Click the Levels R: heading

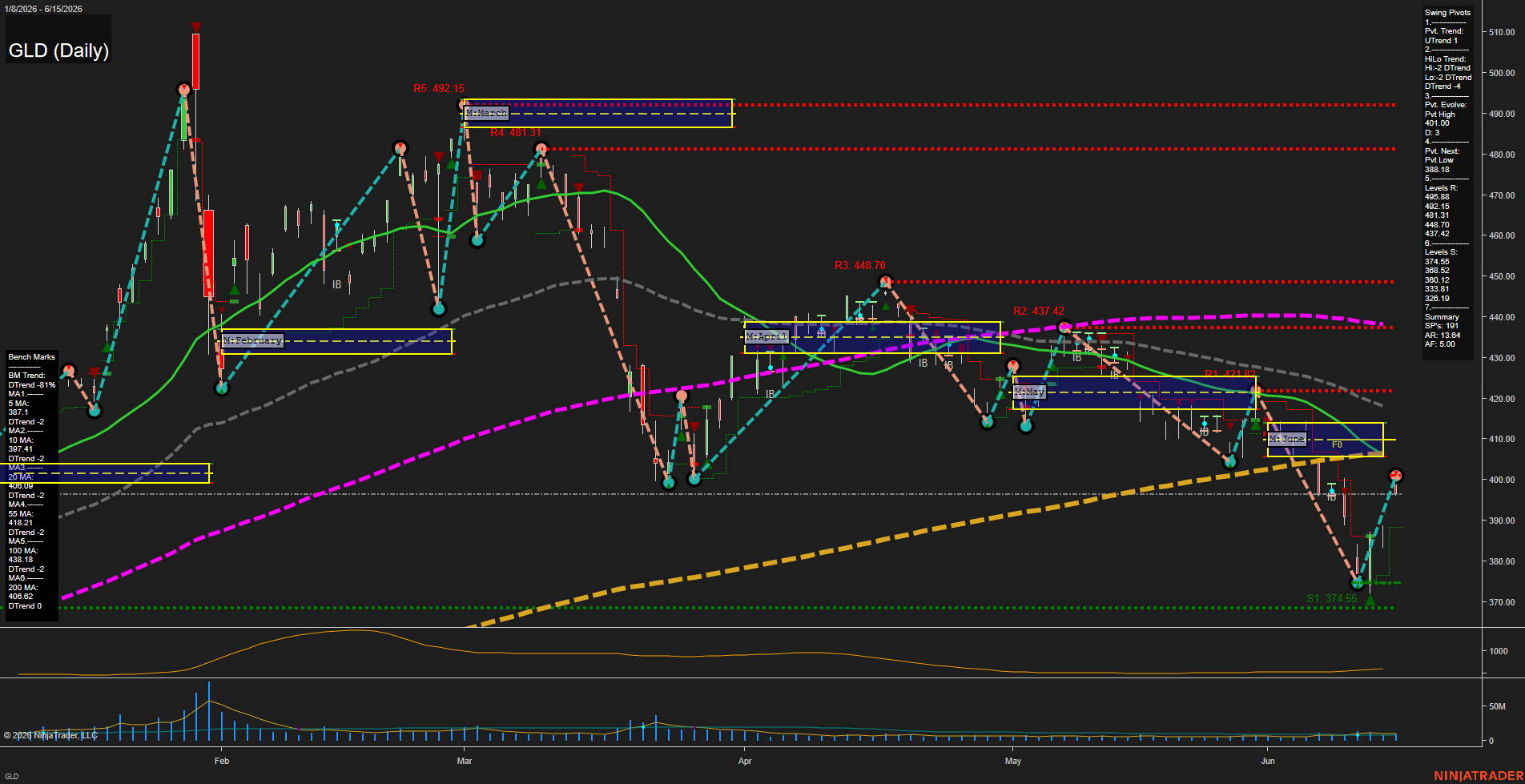click(1441, 188)
